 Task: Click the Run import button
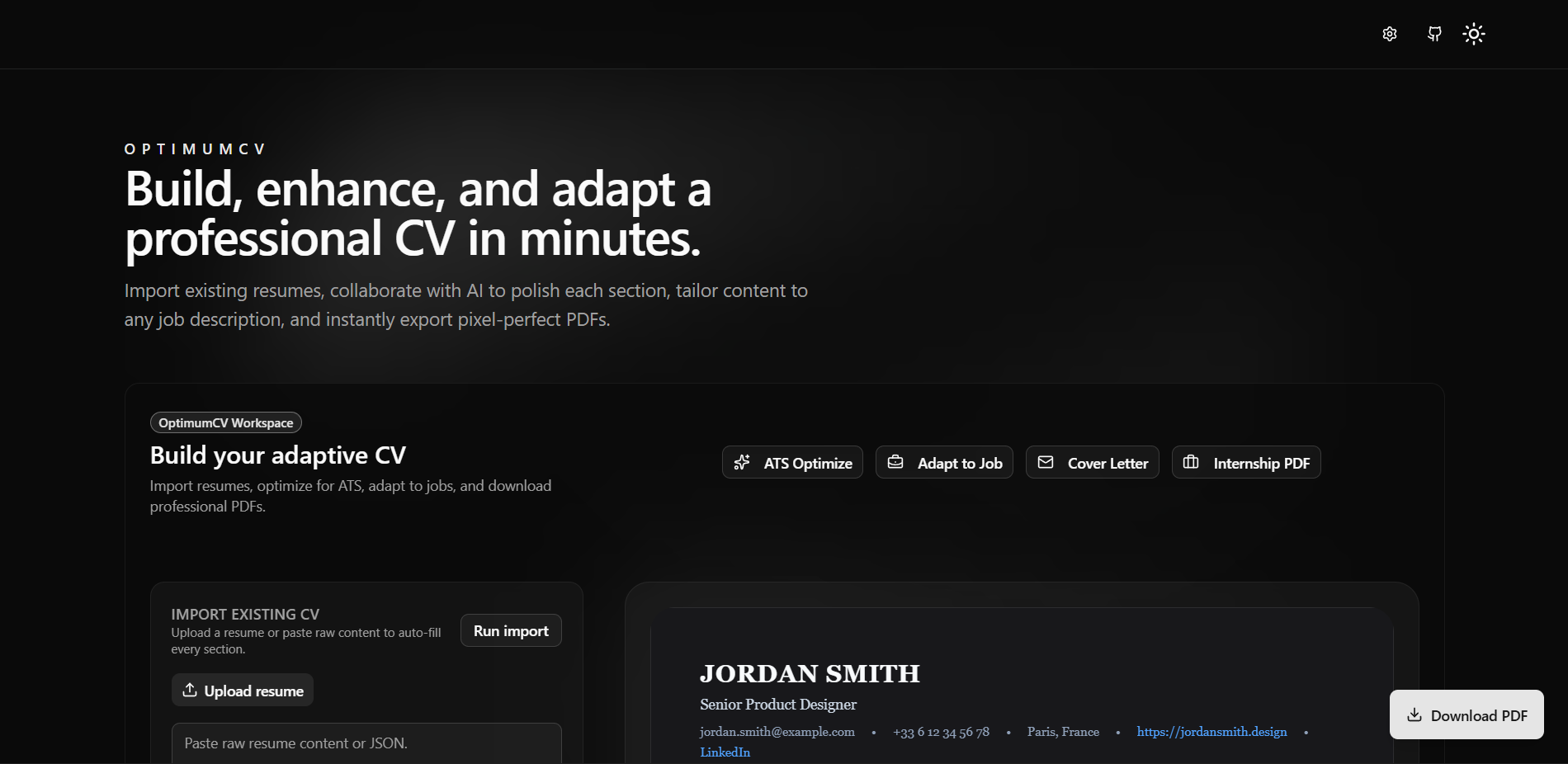tap(511, 631)
